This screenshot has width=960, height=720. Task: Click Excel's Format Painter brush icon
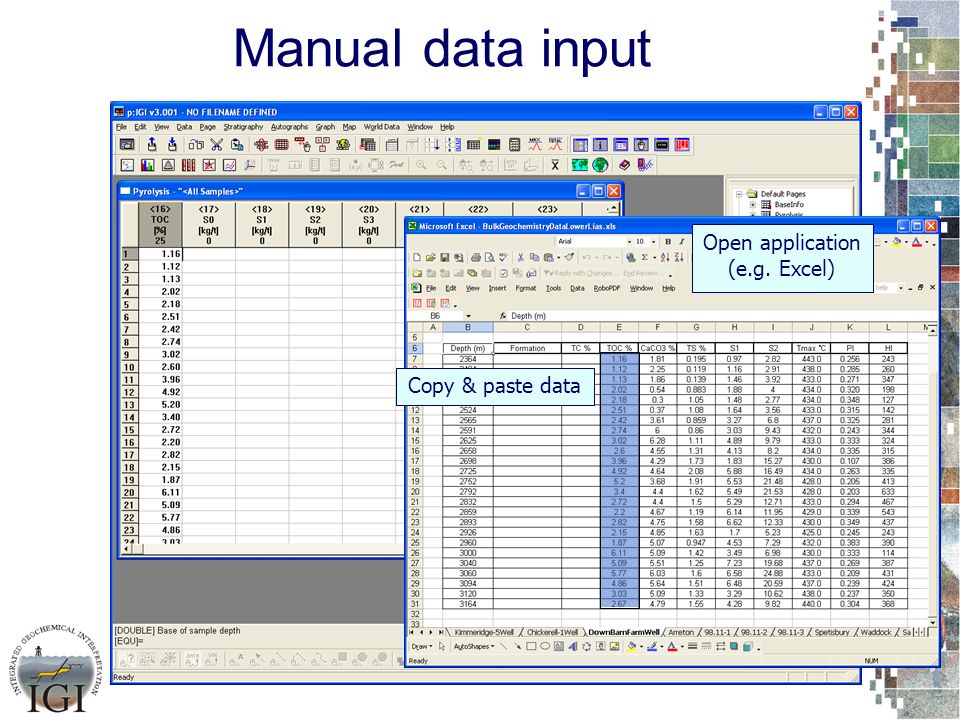click(x=569, y=258)
